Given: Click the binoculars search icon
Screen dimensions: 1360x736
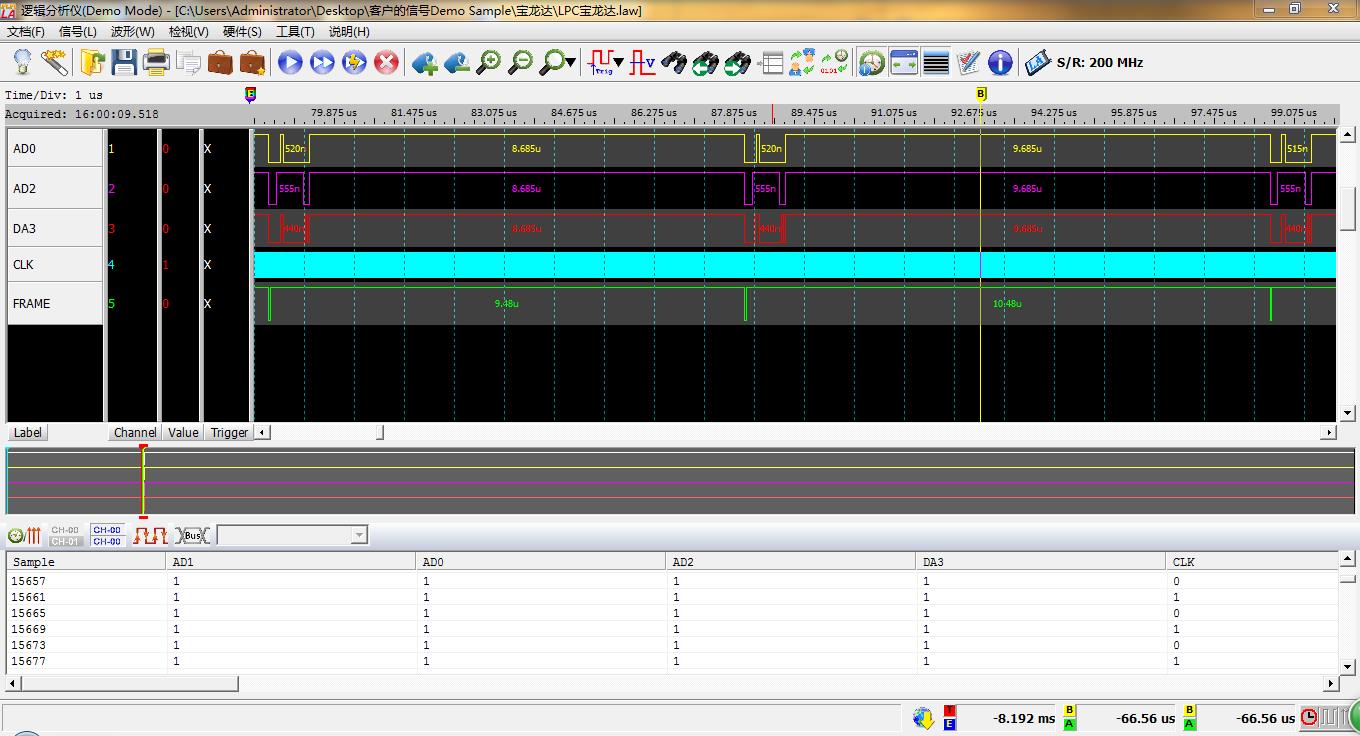Looking at the screenshot, I should [674, 63].
